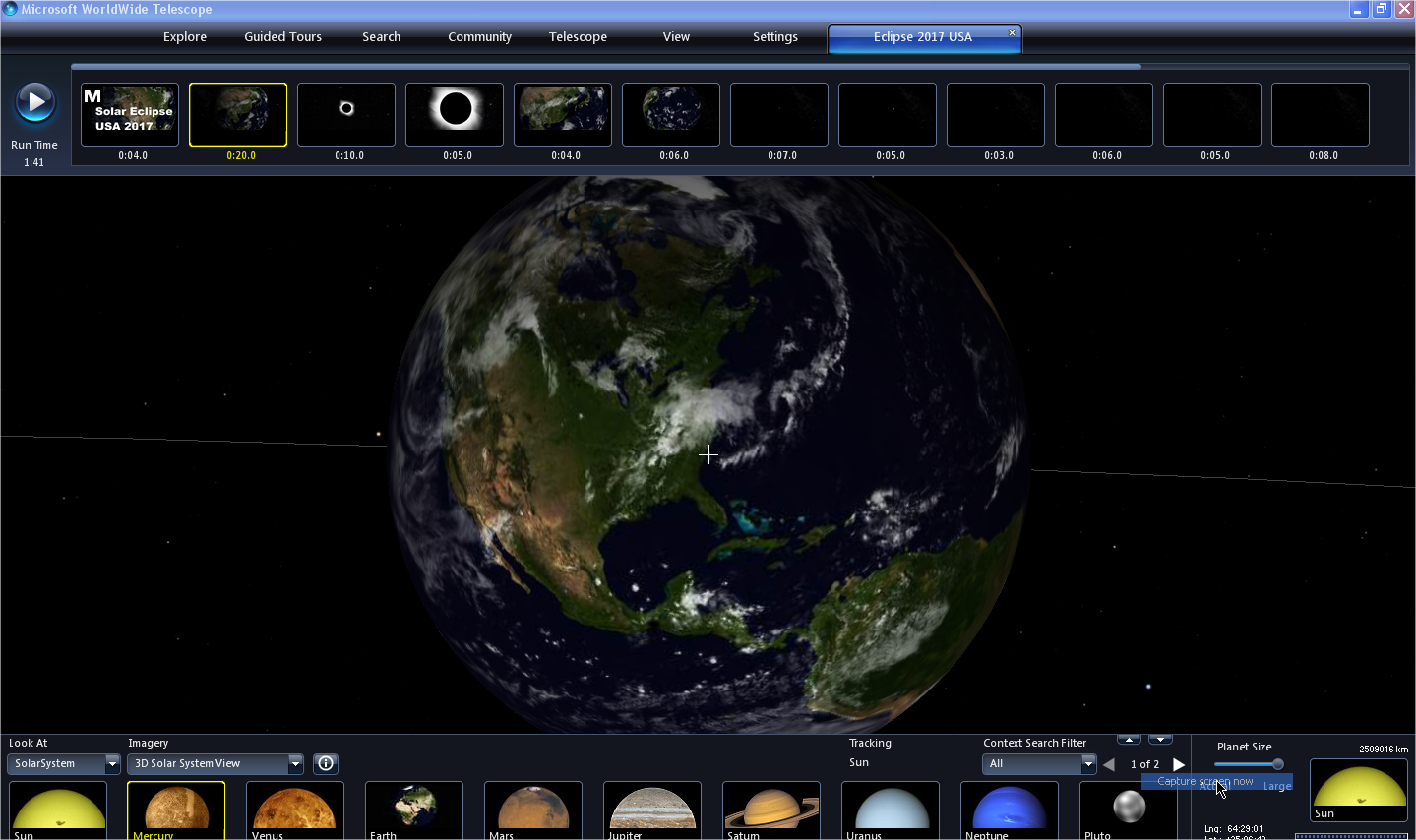The image size is (1416, 840).
Task: Click the 1 of 2 page indicator
Action: 1144,764
